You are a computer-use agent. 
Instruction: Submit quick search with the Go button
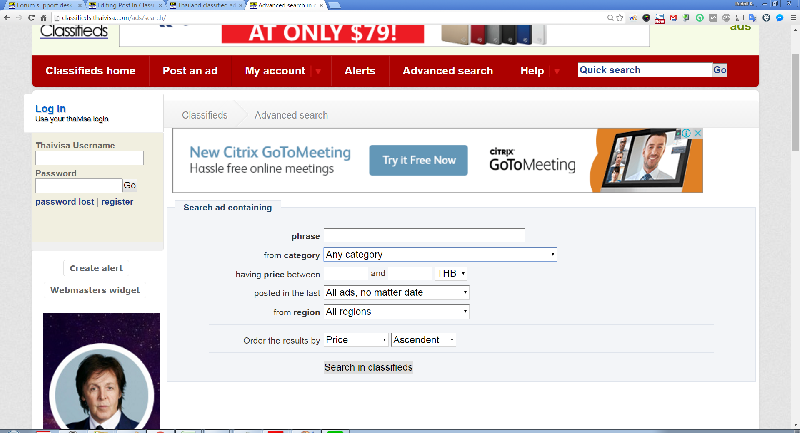pyautogui.click(x=720, y=70)
